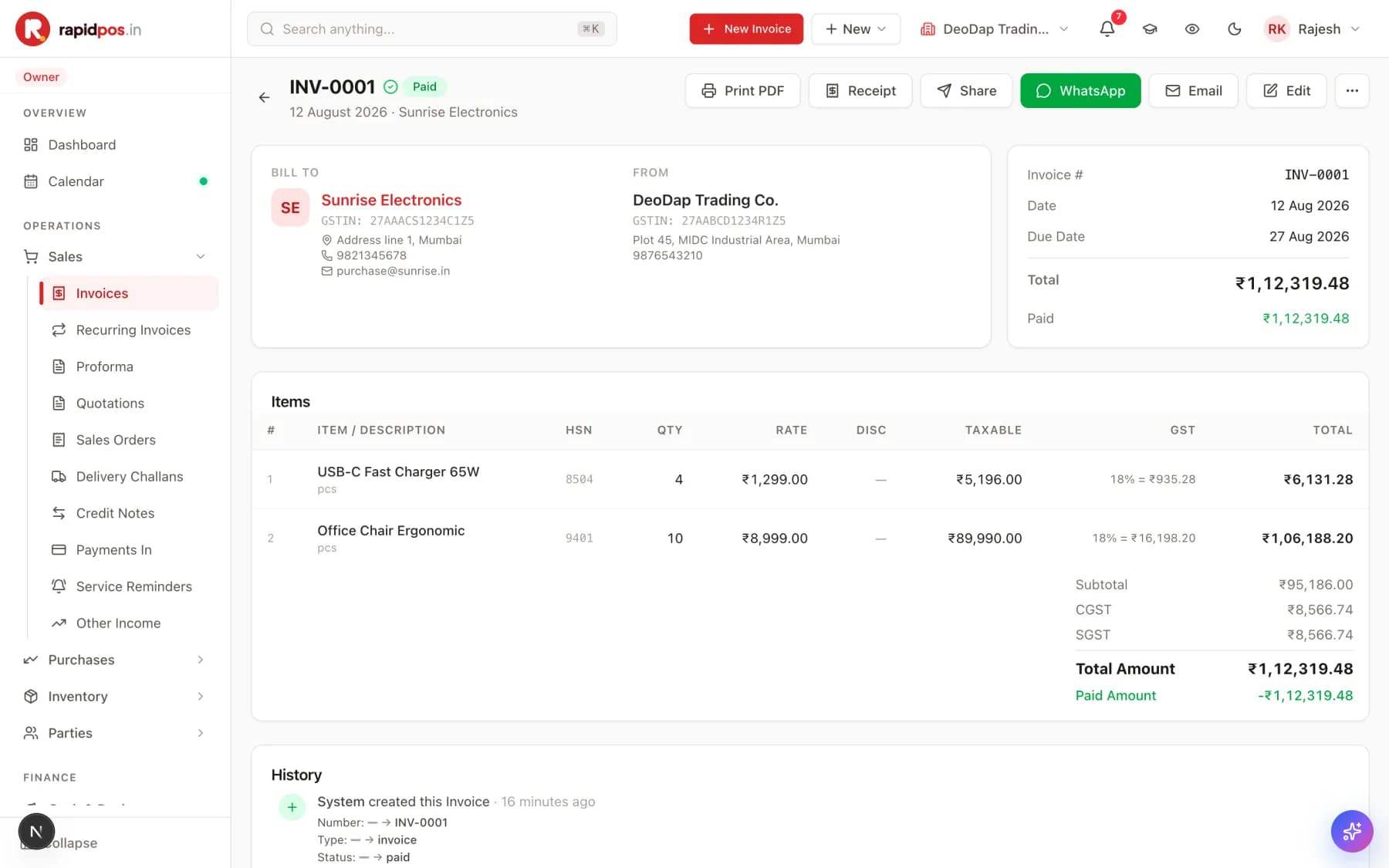
Task: Open the Rajesh user menu chevron
Action: pyautogui.click(x=1355, y=29)
